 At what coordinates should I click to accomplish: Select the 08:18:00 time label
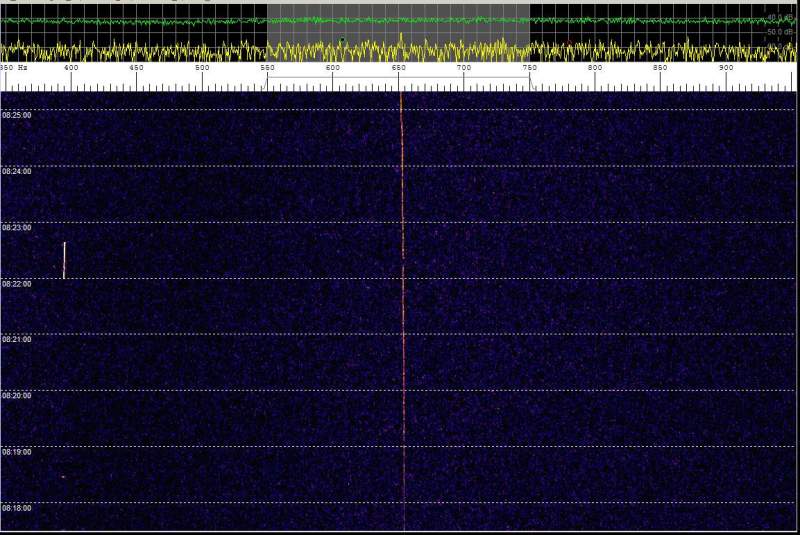(x=17, y=508)
